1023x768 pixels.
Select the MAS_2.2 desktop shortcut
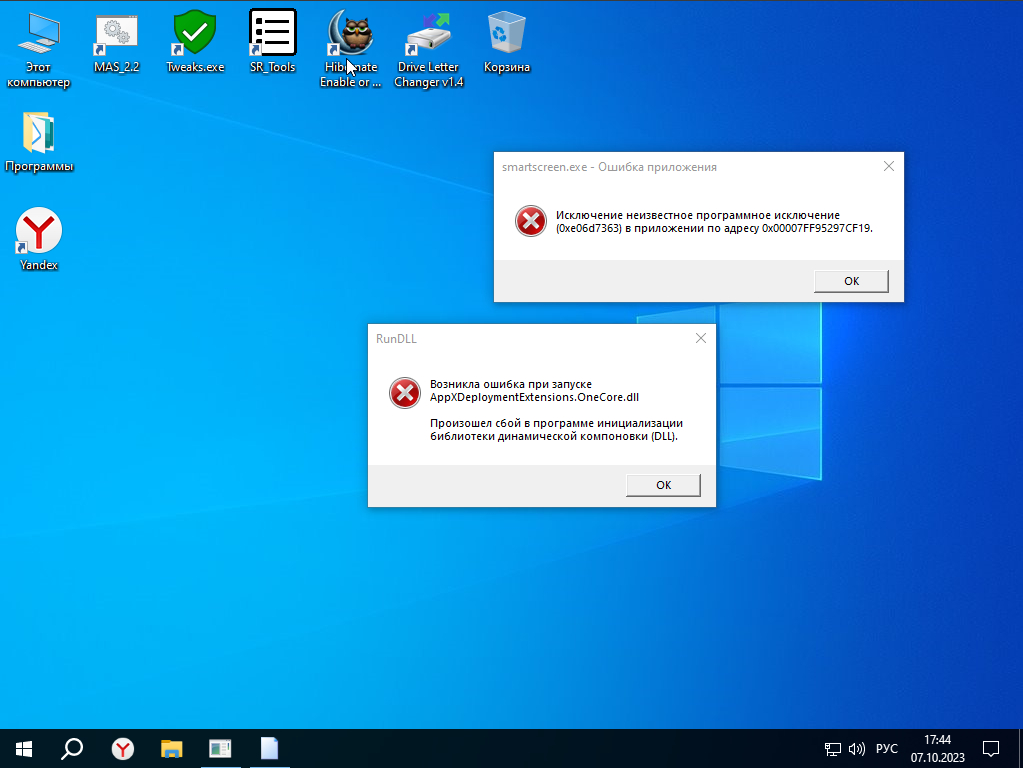116,44
